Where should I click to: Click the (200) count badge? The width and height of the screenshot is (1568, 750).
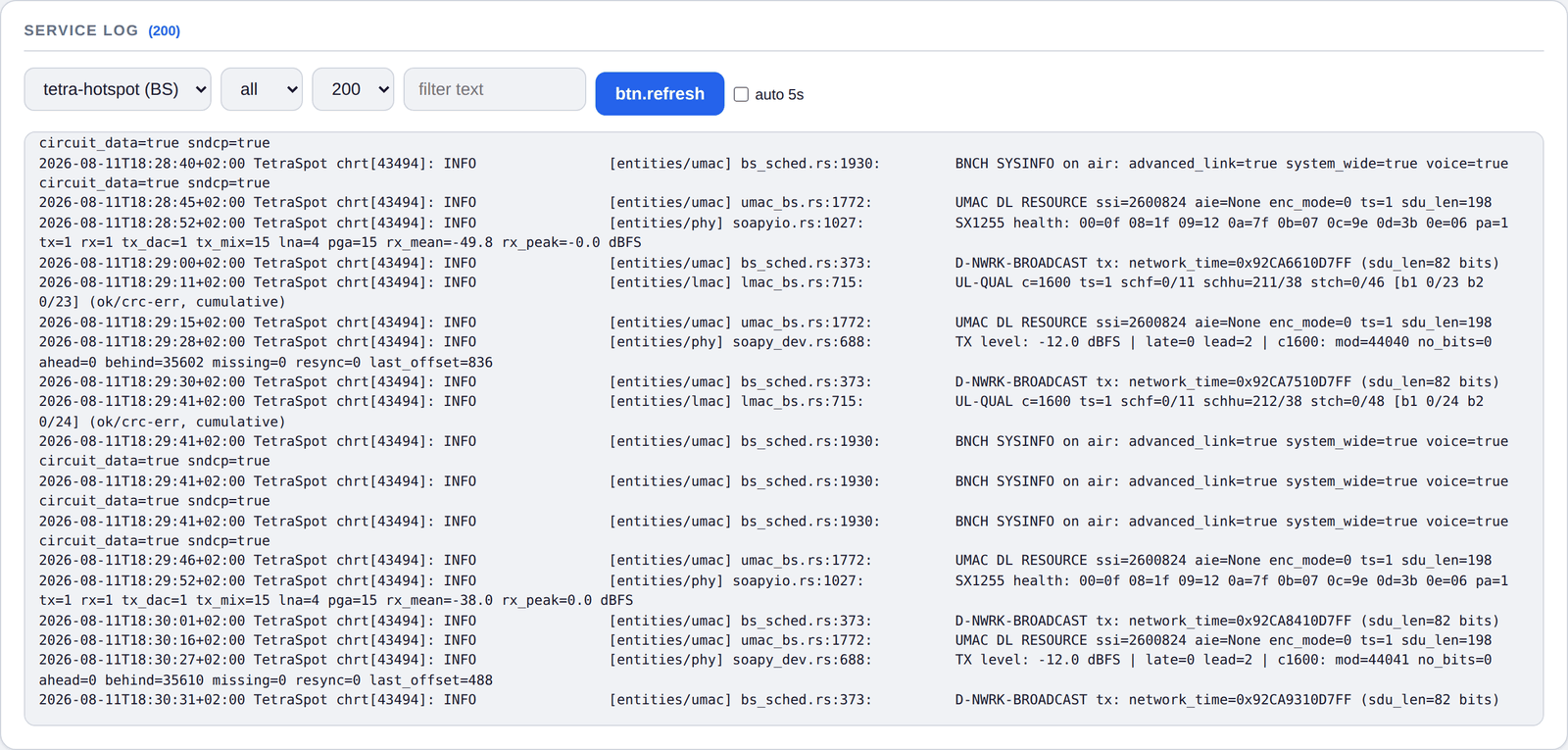[x=165, y=31]
